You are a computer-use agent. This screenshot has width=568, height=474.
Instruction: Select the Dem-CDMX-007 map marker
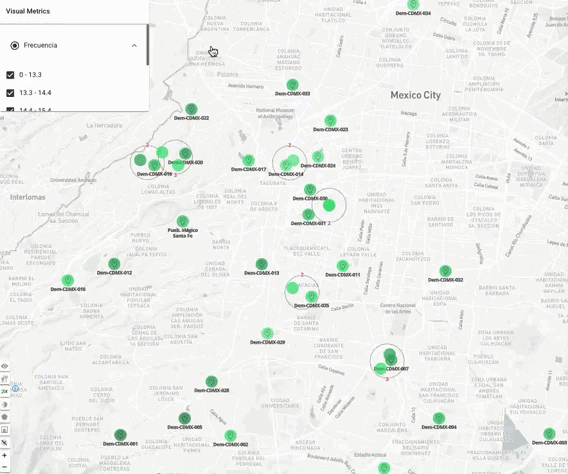coord(390,360)
